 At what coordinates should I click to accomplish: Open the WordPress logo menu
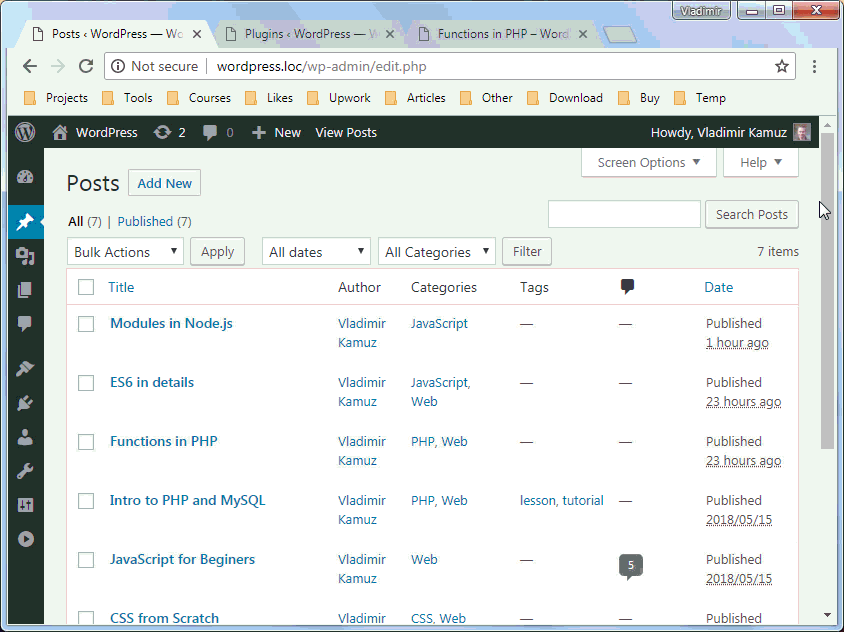click(25, 132)
